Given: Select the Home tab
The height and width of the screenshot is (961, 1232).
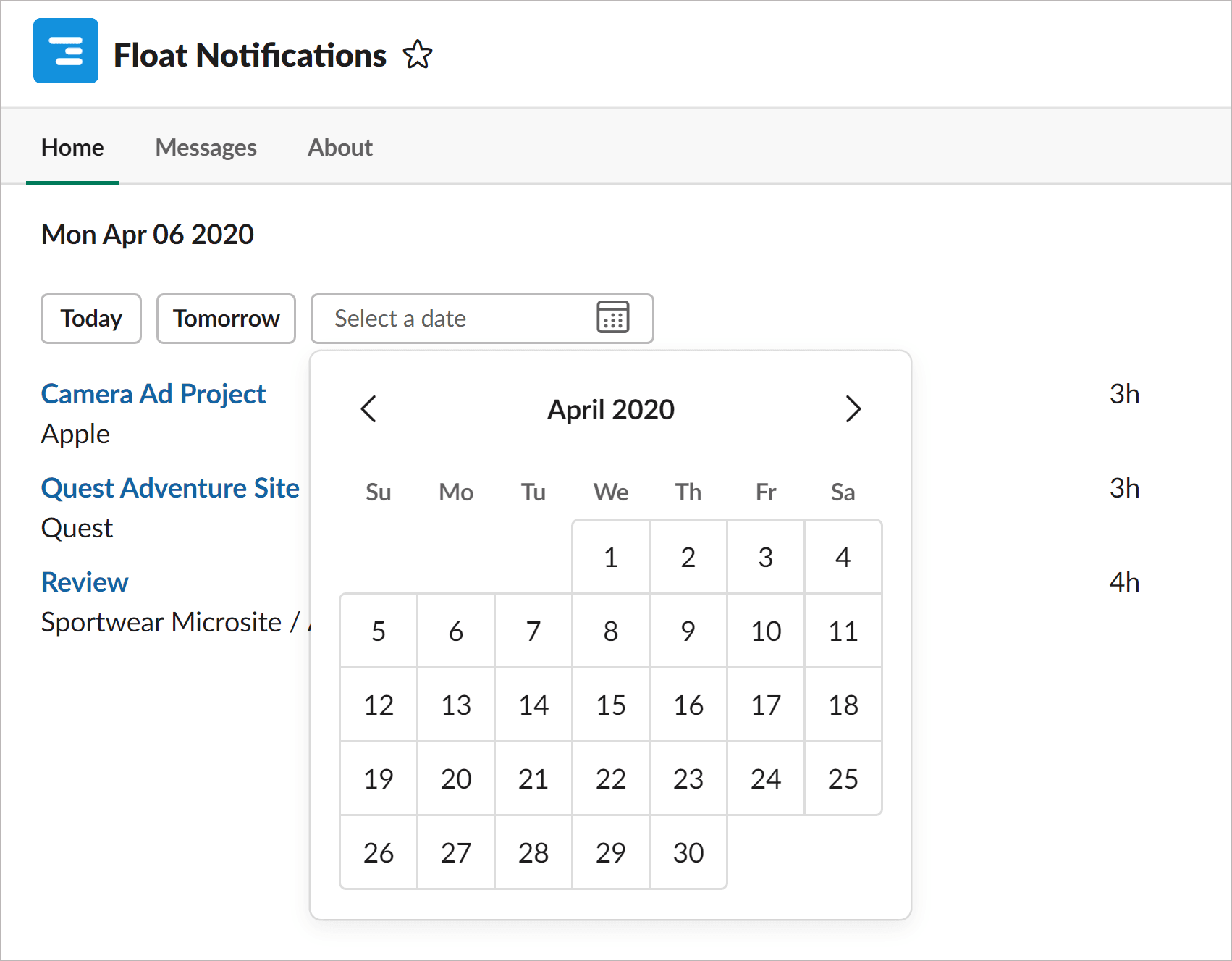Looking at the screenshot, I should (72, 148).
